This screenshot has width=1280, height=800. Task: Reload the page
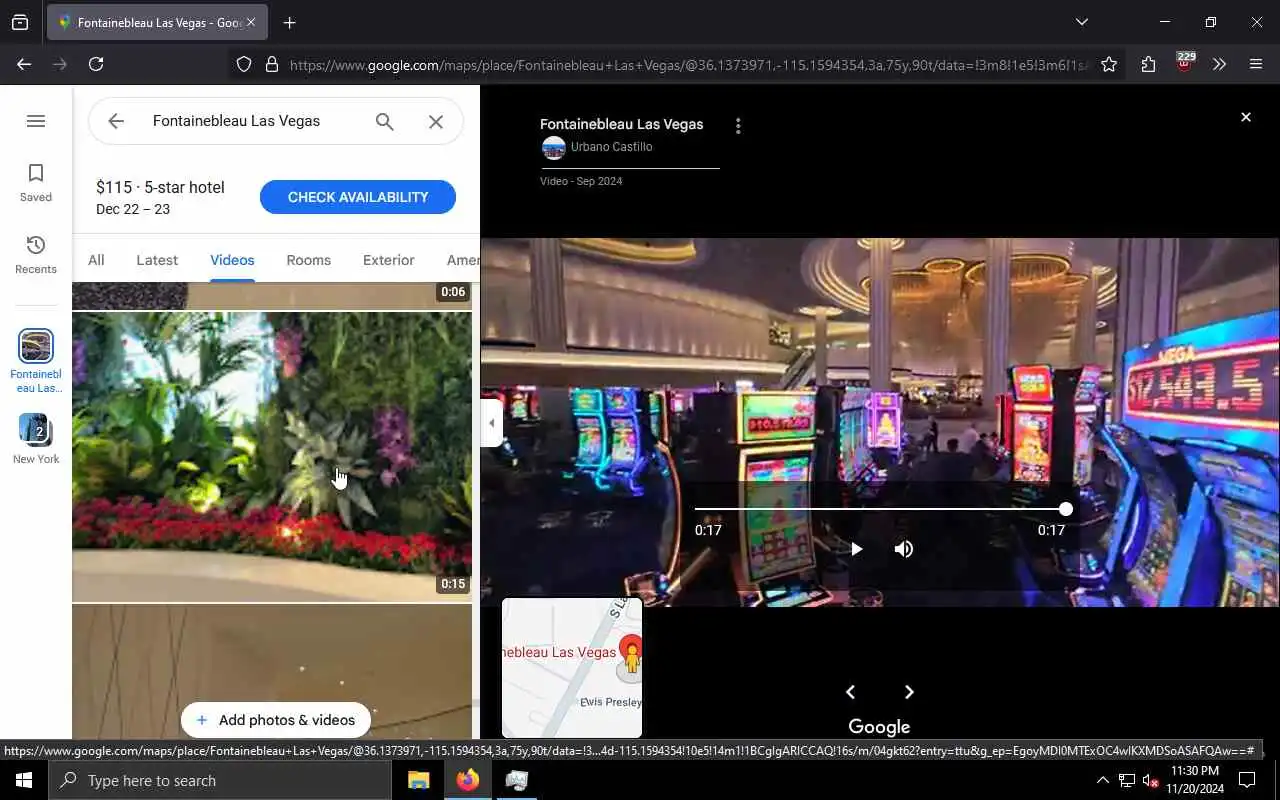(96, 64)
